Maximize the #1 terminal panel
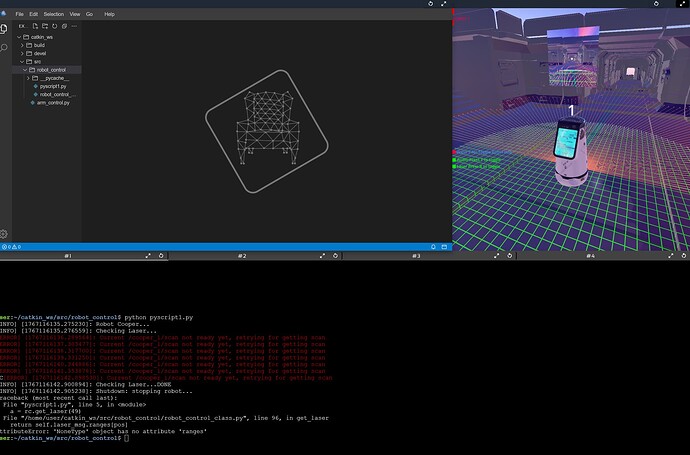Screen dimensions: 690x455 149,256
